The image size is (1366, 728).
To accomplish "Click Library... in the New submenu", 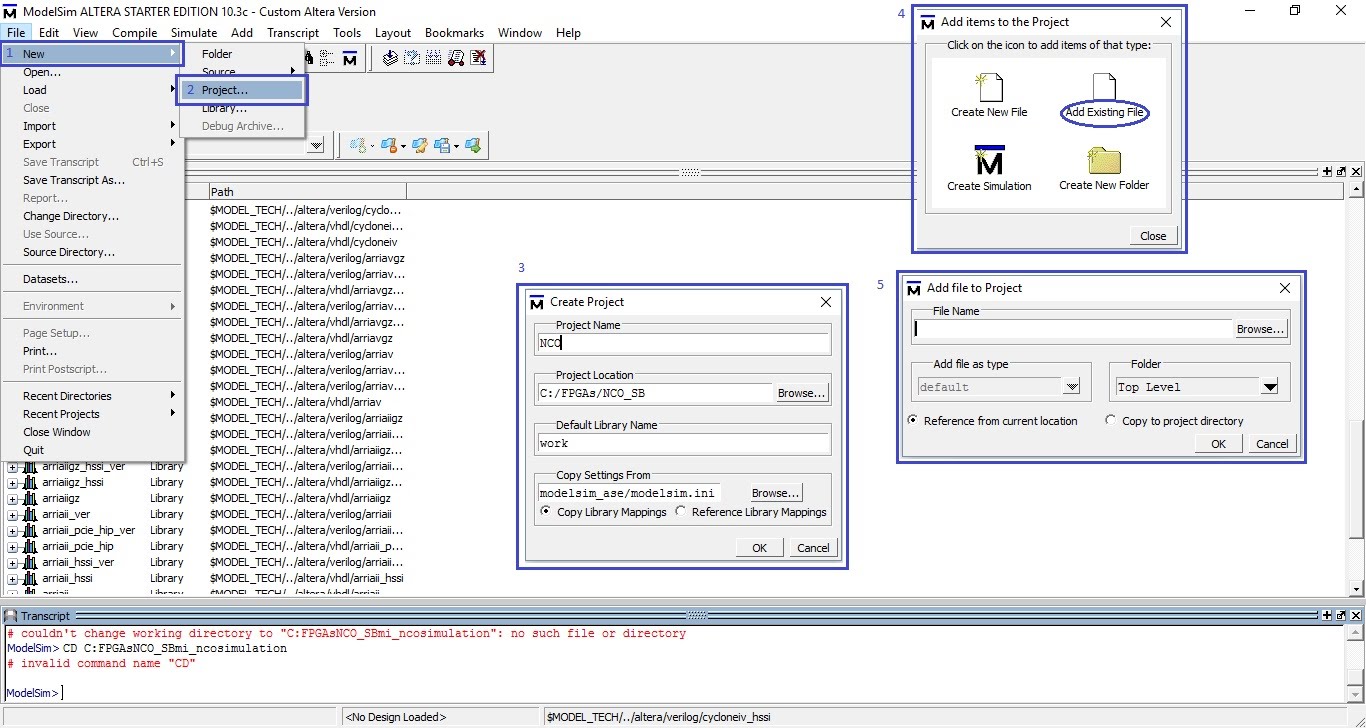I will [224, 108].
